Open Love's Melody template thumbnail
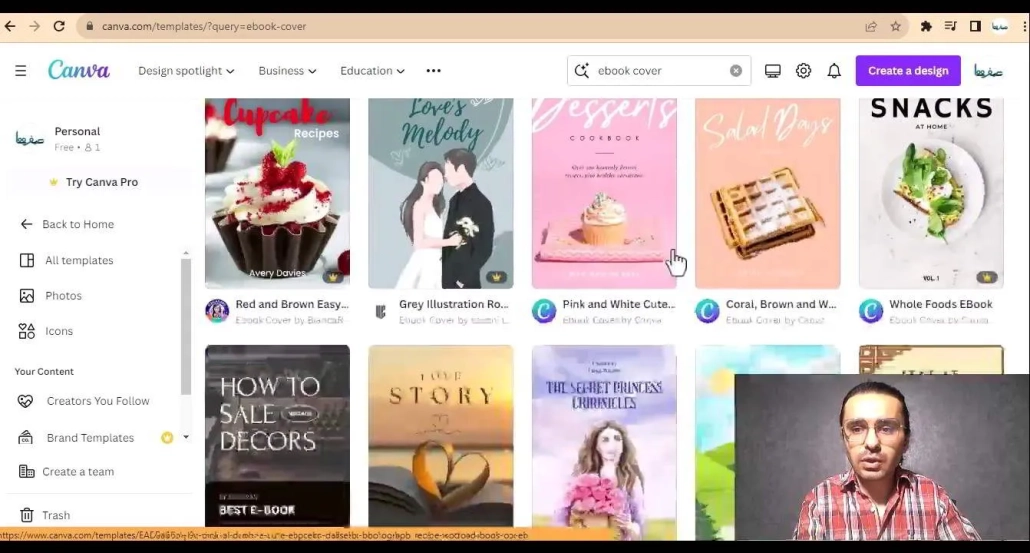This screenshot has width=1030, height=553. coord(441,193)
